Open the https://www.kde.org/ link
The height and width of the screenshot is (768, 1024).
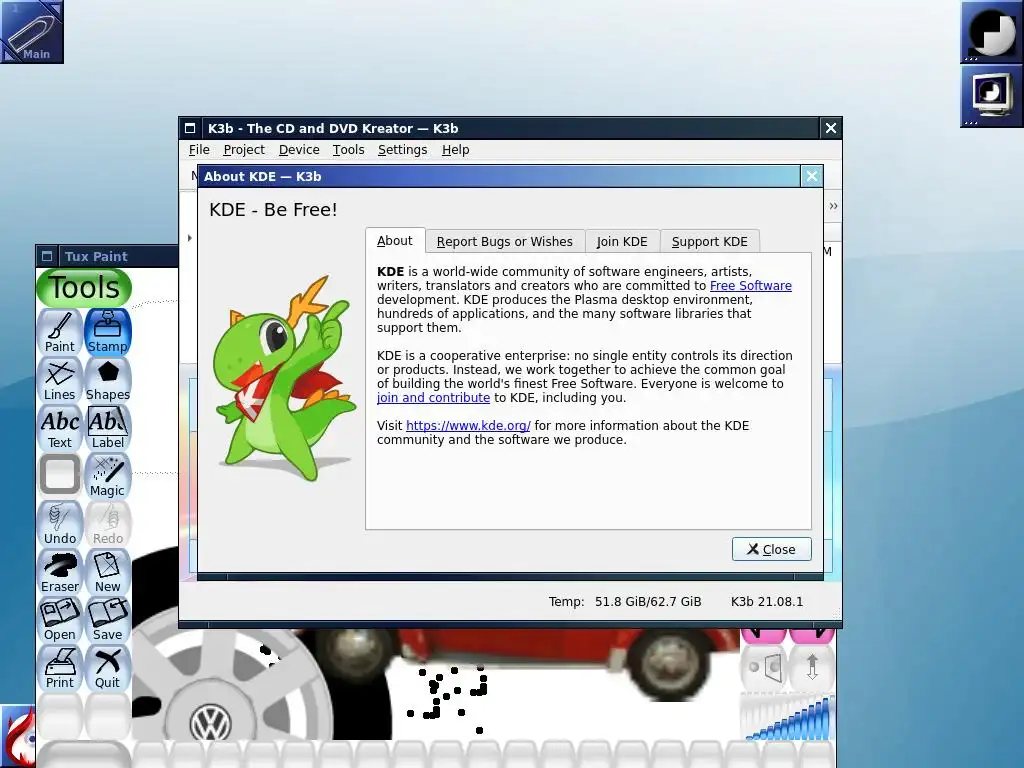pyautogui.click(x=468, y=426)
